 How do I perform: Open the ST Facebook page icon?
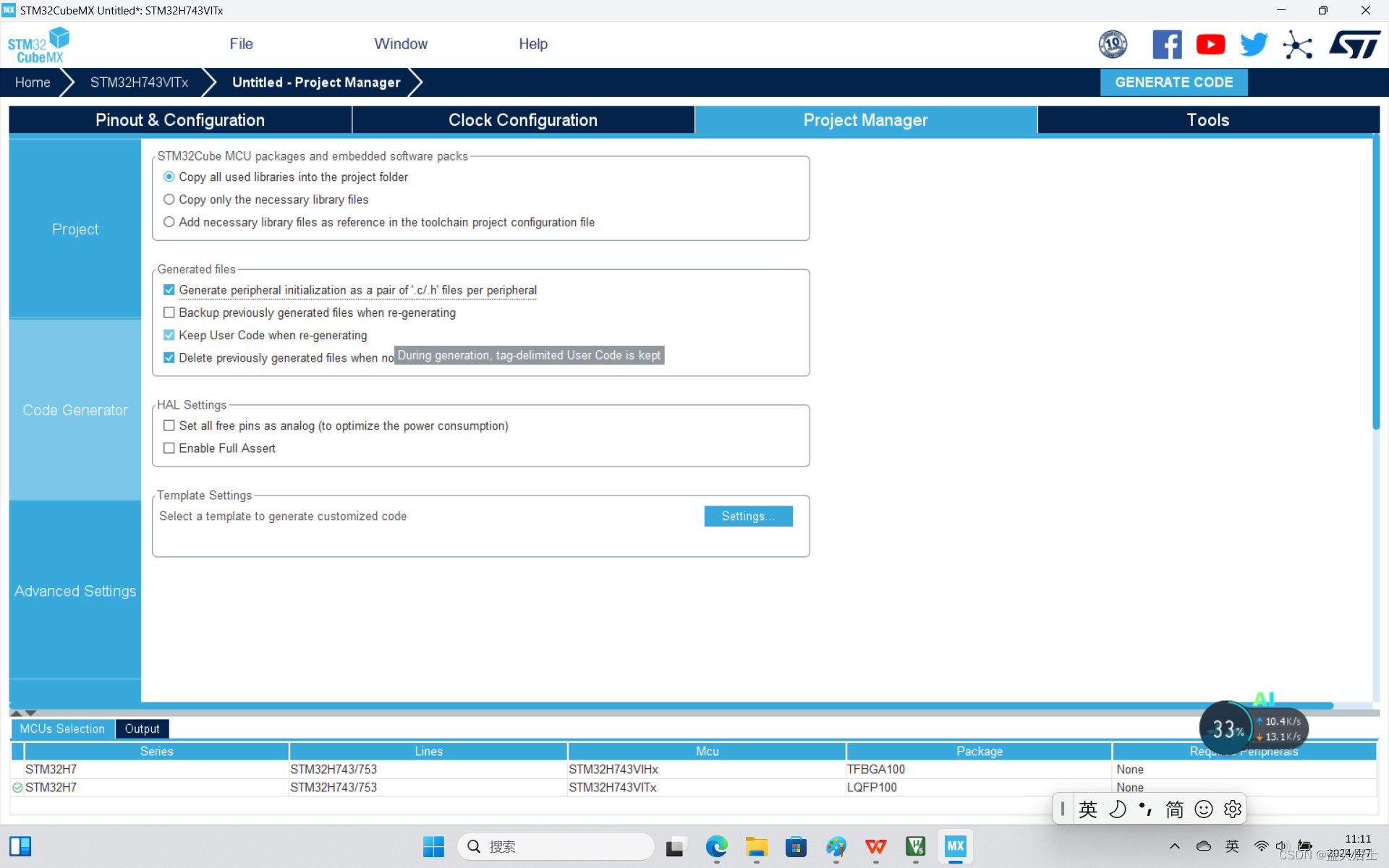1166,45
